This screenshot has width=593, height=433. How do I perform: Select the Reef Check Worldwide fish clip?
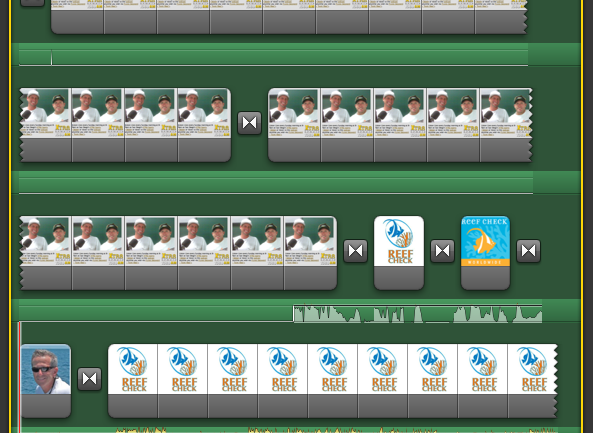(486, 253)
